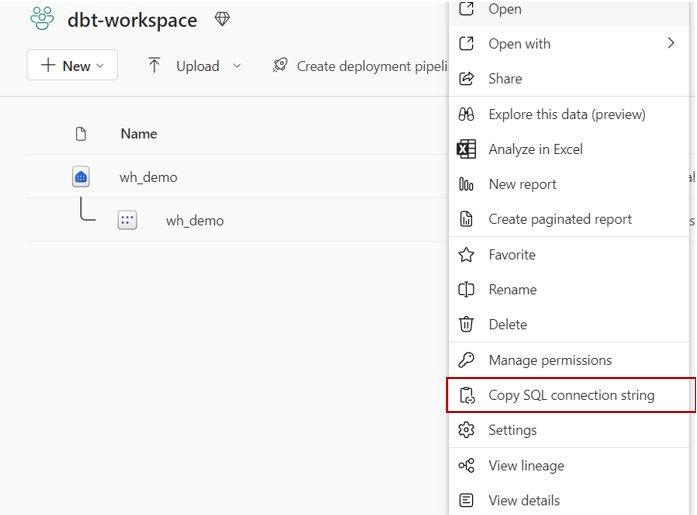Viewport: 697px width, 515px height.
Task: Click the wh_demo warehouse icon
Action: [81, 177]
